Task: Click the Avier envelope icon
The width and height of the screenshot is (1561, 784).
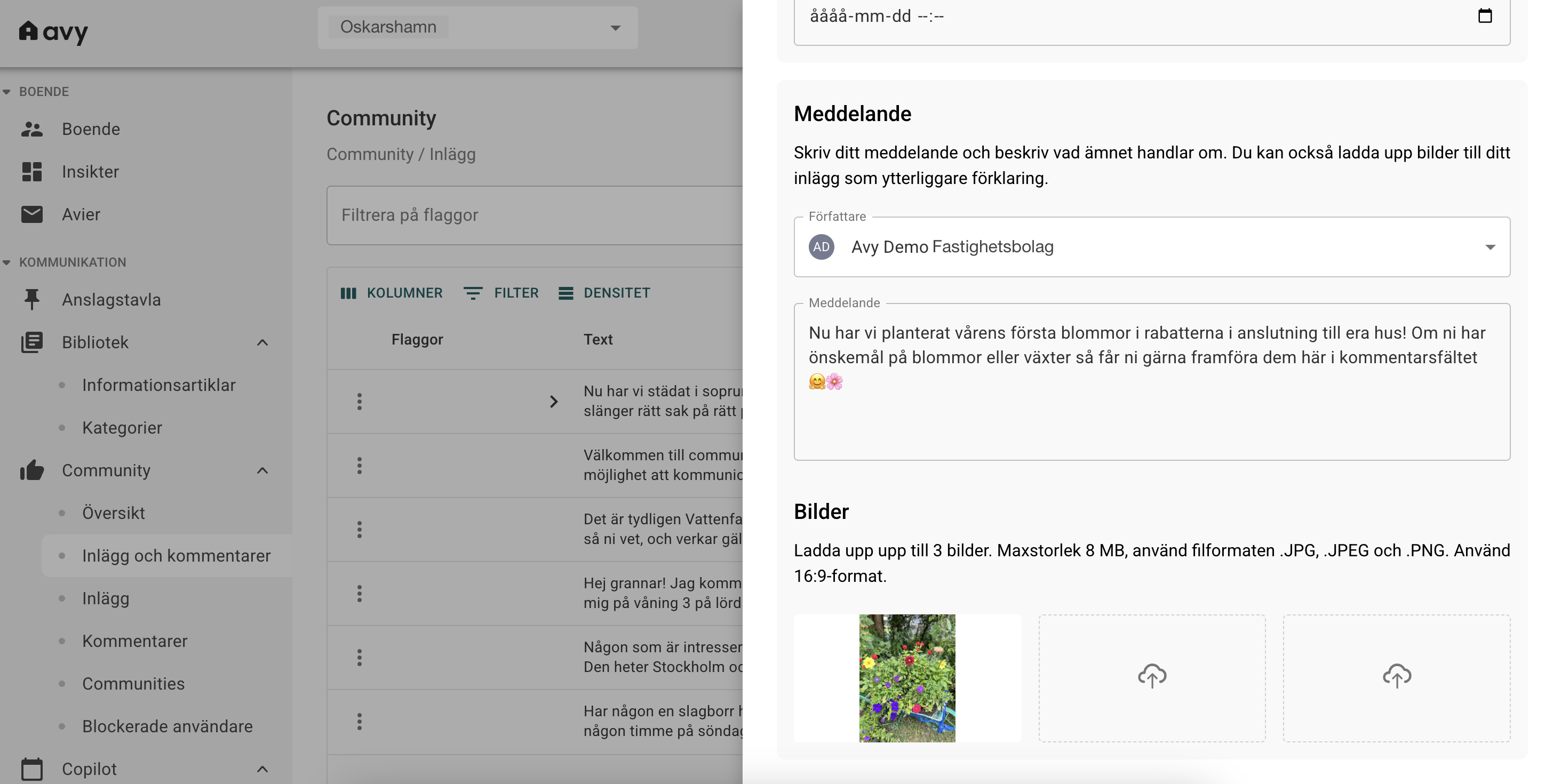Action: [31, 214]
